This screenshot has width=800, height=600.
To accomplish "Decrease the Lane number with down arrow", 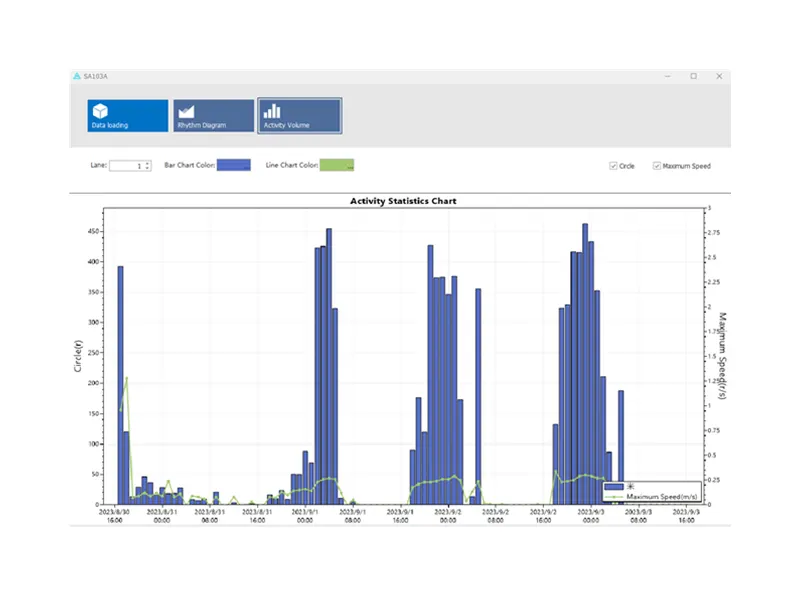I will [x=147, y=169].
